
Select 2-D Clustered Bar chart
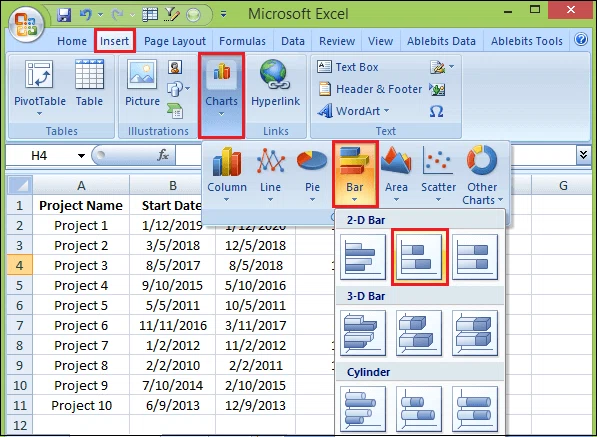click(363, 257)
